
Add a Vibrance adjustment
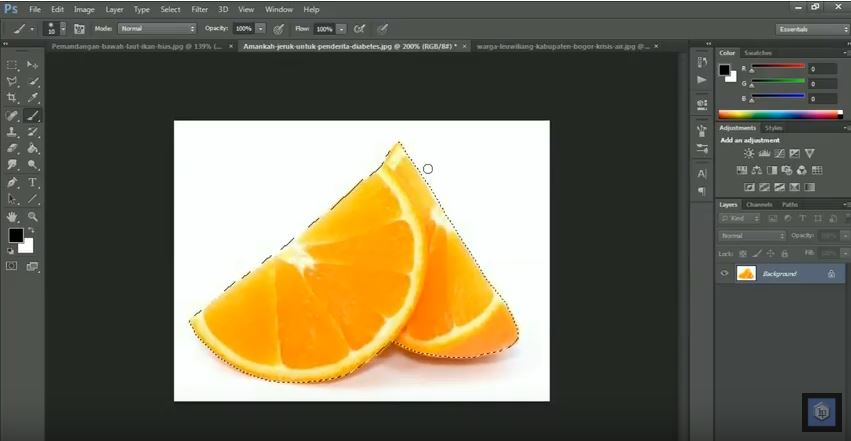(810, 154)
